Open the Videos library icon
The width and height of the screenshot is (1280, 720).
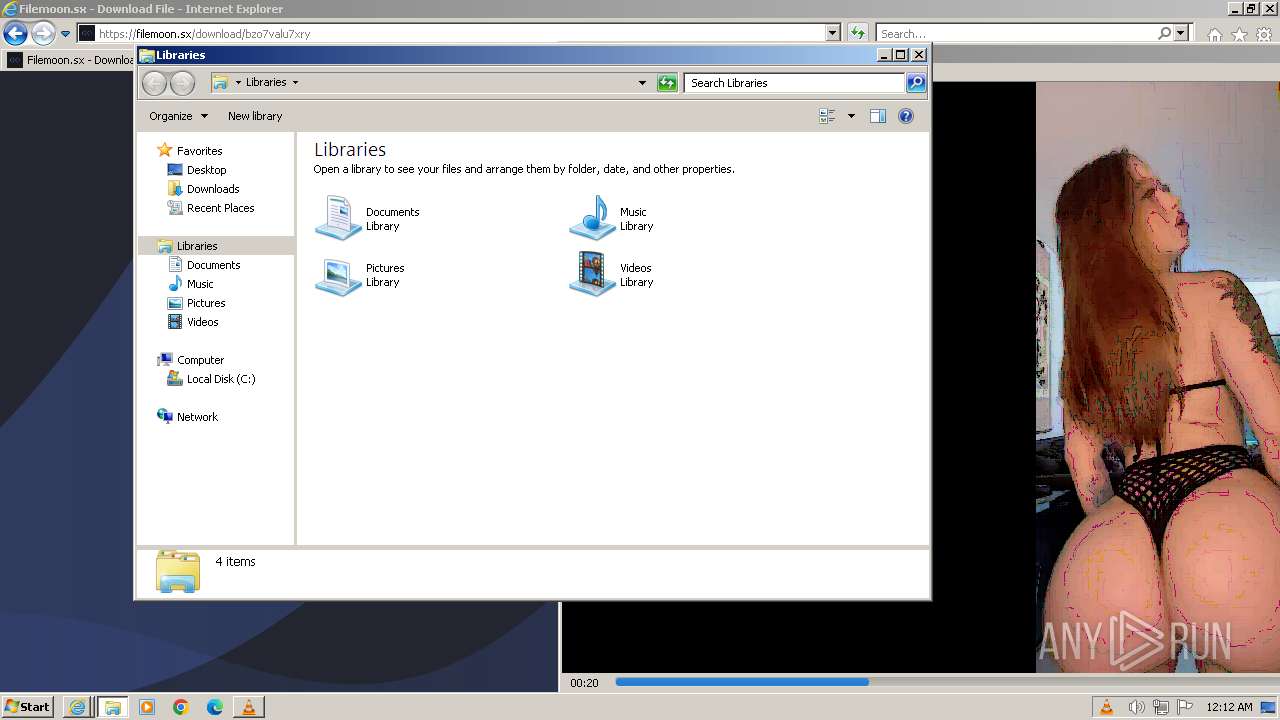(592, 275)
